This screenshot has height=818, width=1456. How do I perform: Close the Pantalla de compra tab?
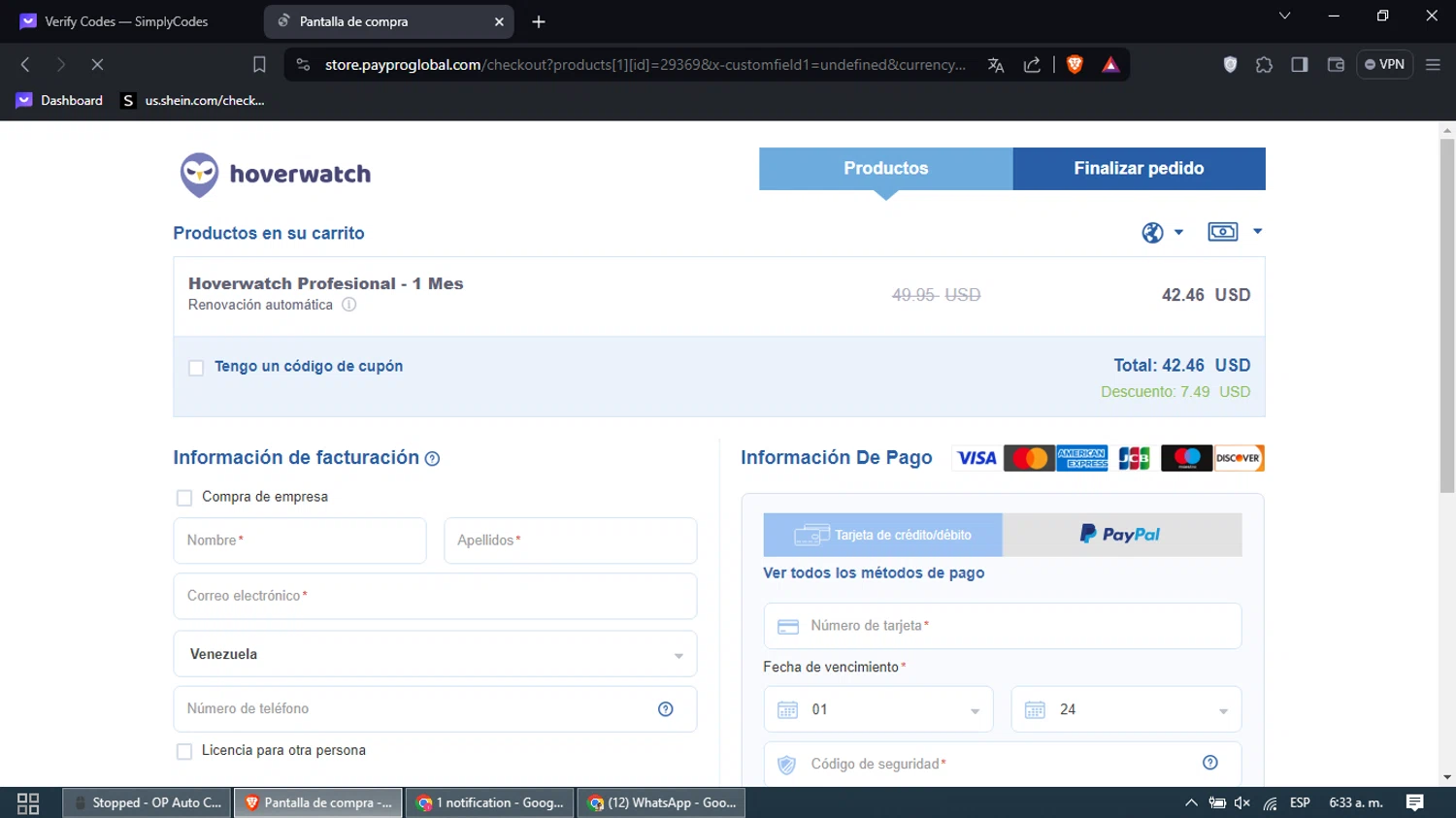point(499,21)
